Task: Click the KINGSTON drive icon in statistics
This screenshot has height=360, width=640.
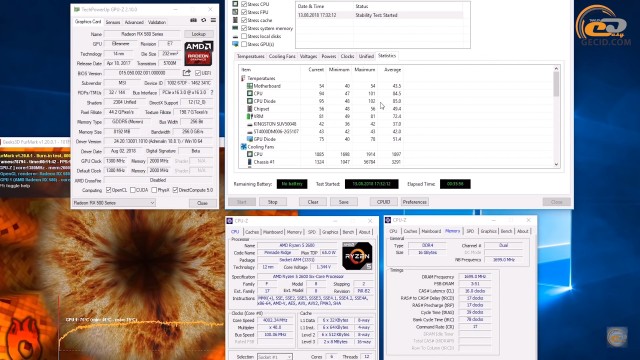Action: point(249,124)
